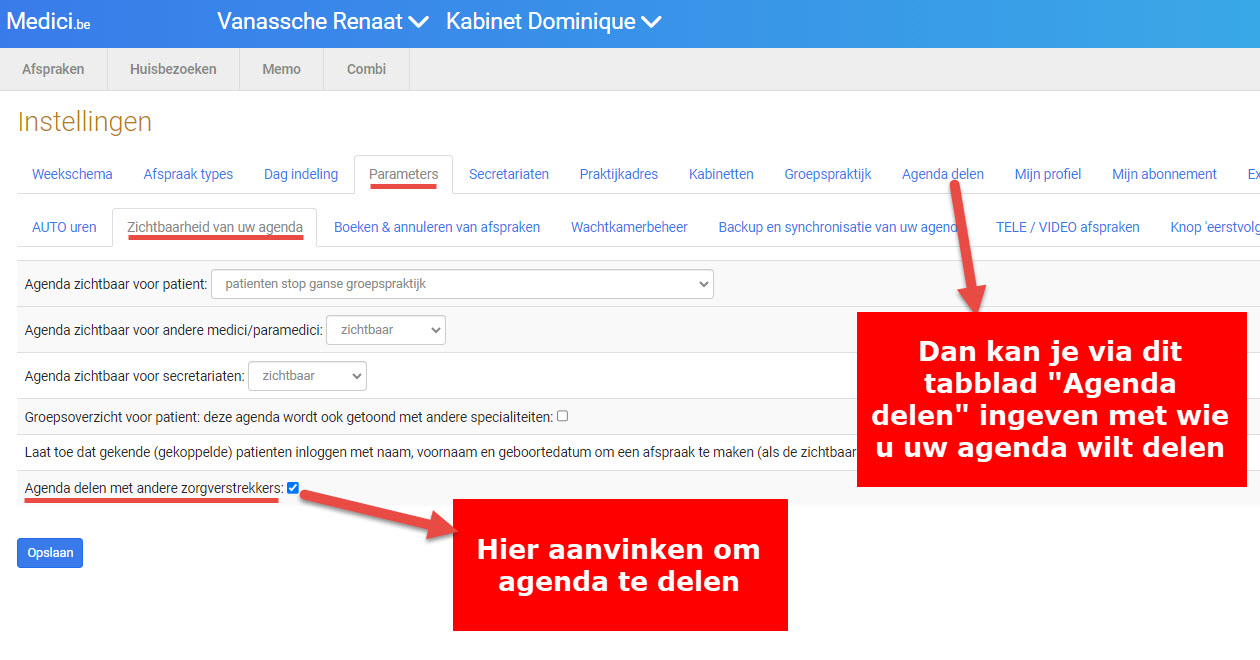
Task: Select the Weekschema tab
Action: (72, 174)
